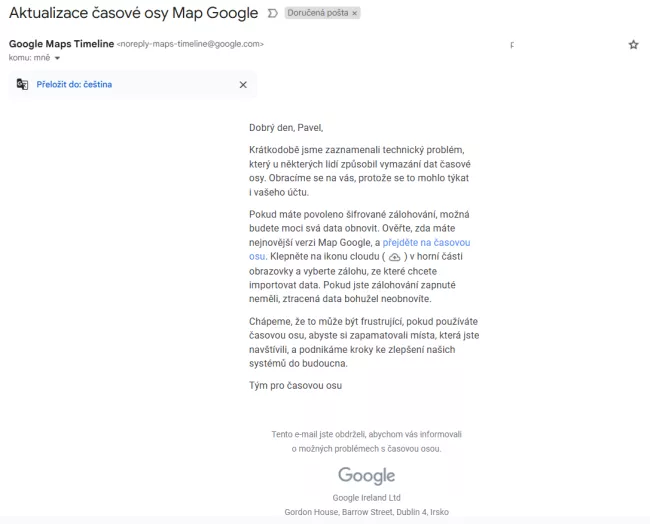Click the importance marker next to subject

click(x=274, y=14)
